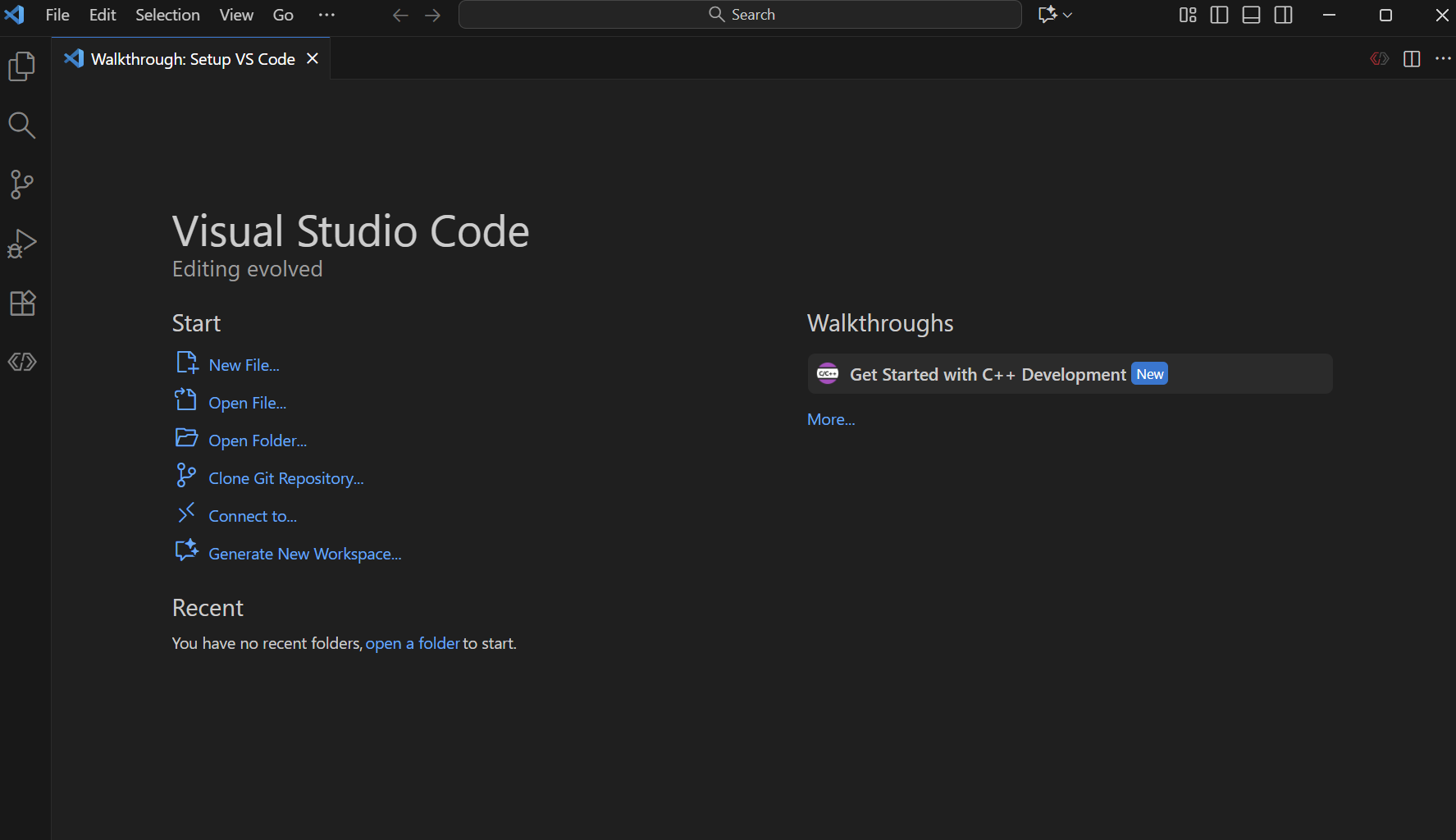This screenshot has width=1456, height=840.
Task: Click the Clone Git Repository link
Action: pyautogui.click(x=285, y=478)
